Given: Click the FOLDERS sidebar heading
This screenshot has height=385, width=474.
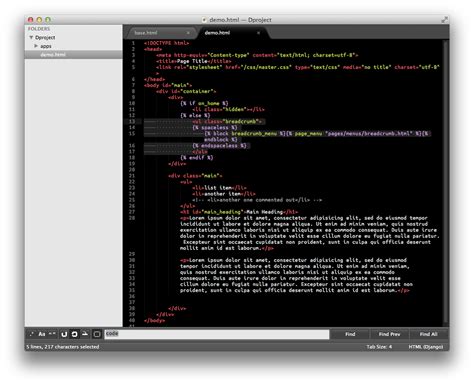Looking at the screenshot, I should (x=39, y=29).
